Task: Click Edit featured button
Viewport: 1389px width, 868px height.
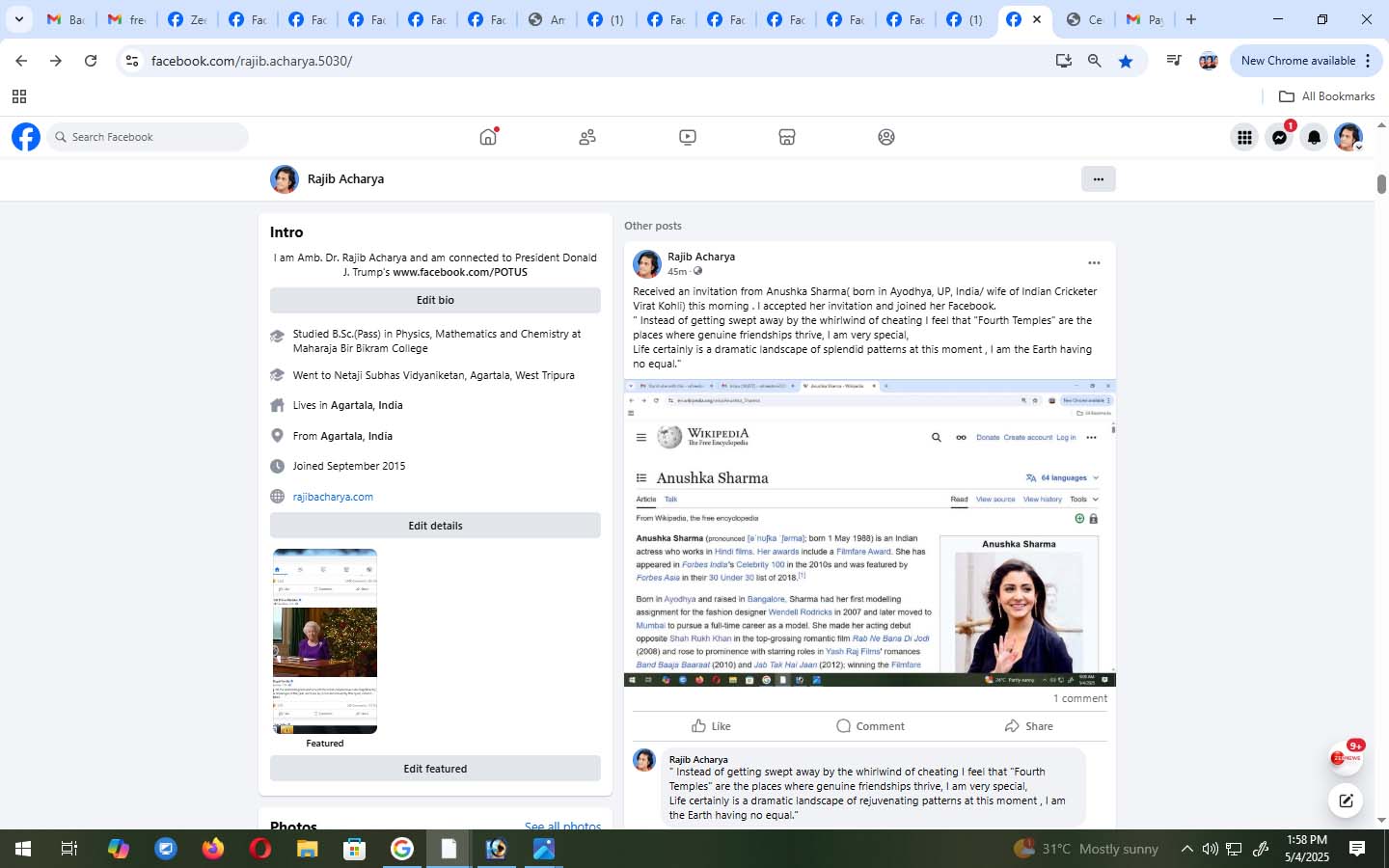Action: click(x=435, y=769)
